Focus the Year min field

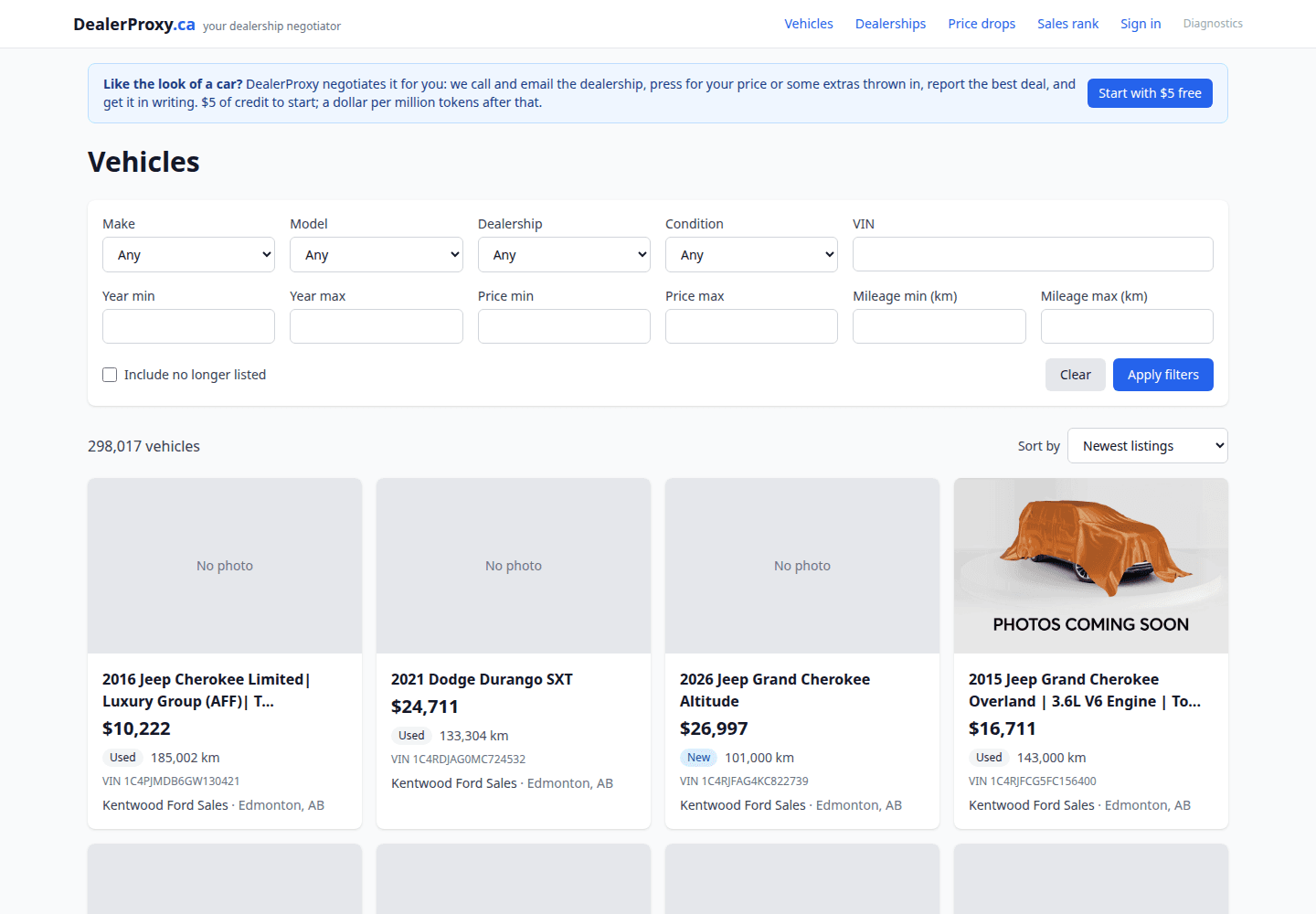188,326
